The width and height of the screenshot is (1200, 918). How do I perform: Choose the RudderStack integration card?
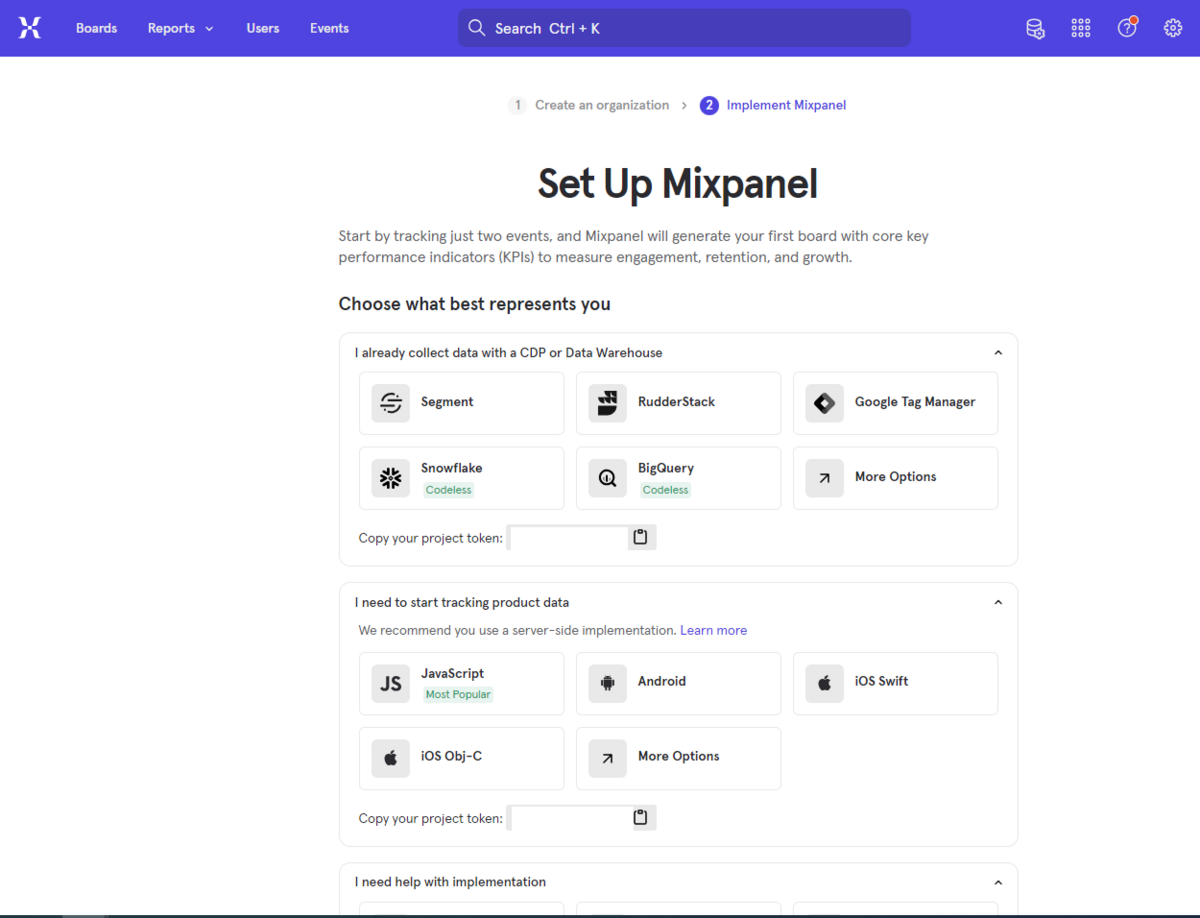click(679, 403)
